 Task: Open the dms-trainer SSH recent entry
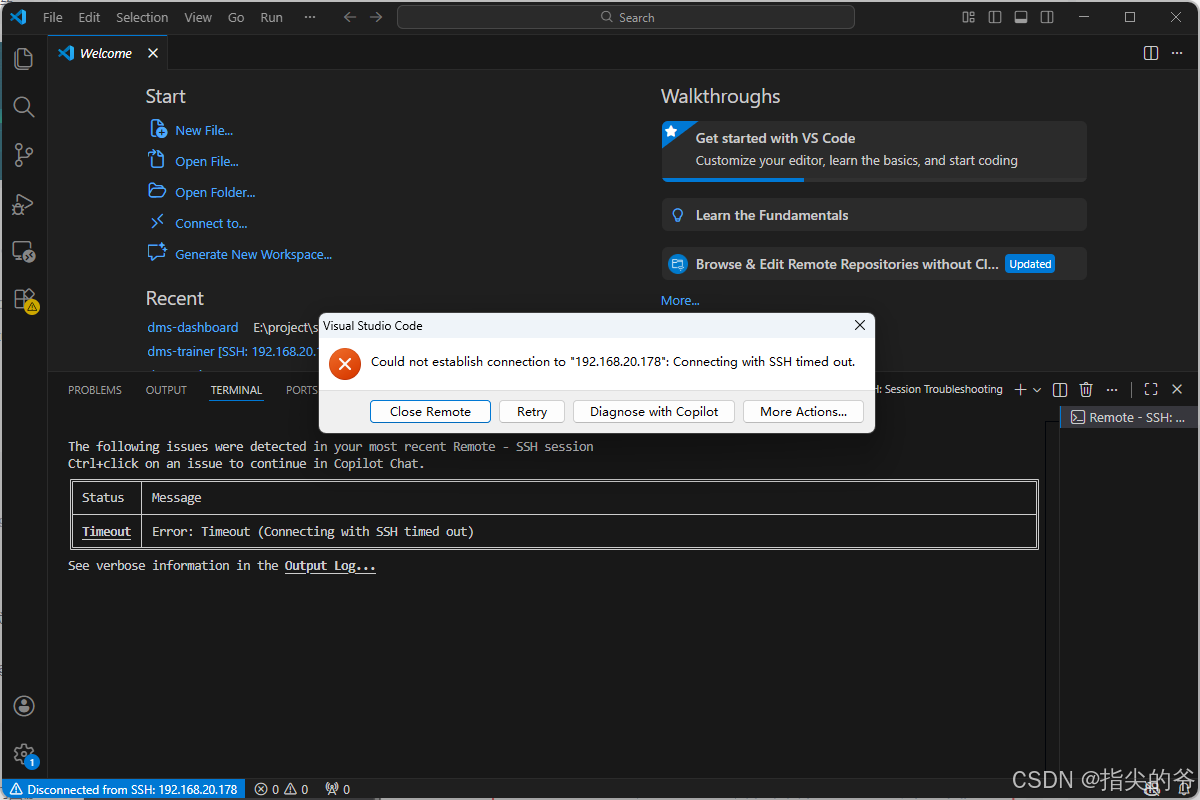coord(231,351)
